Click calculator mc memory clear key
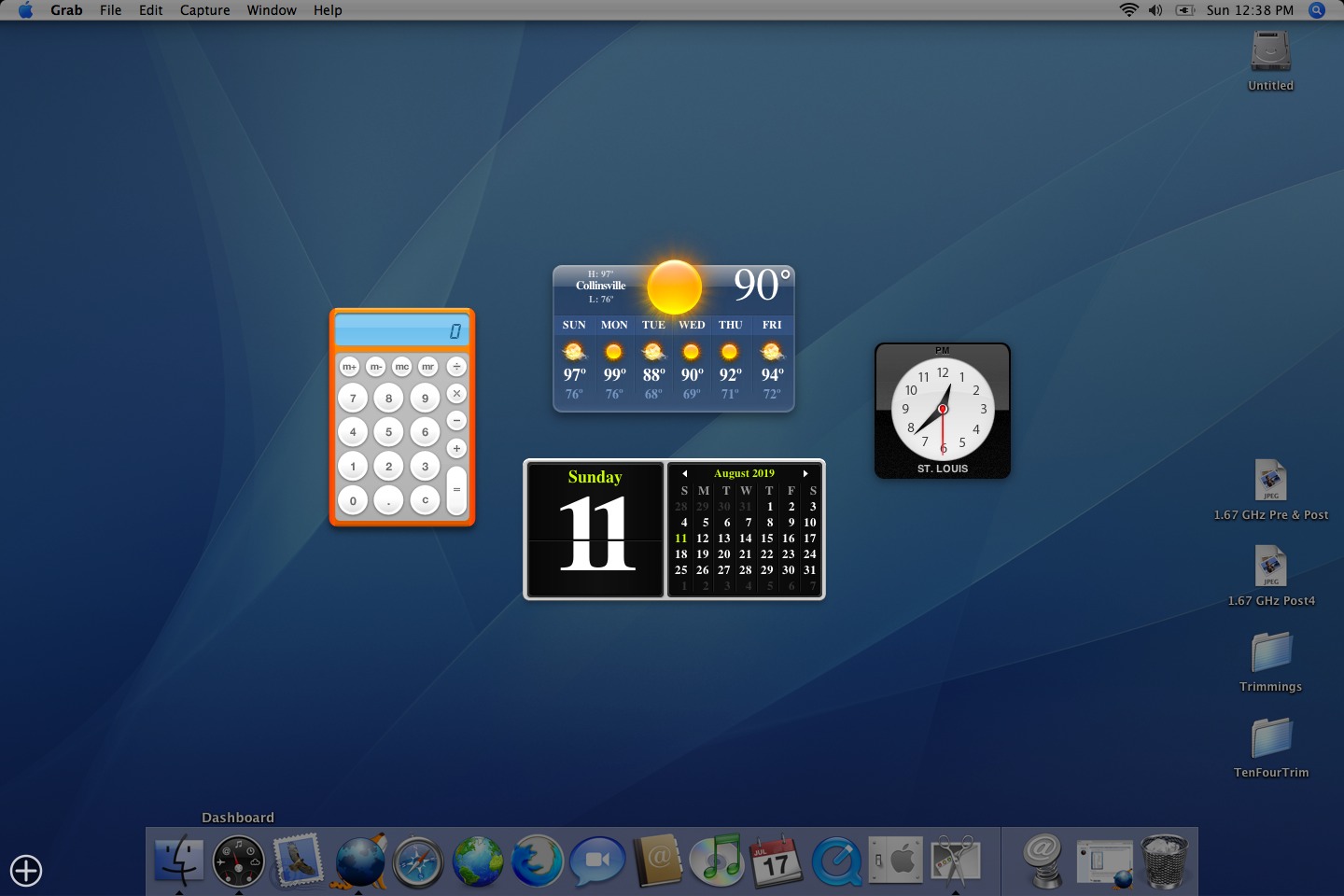The width and height of the screenshot is (1344, 896). click(x=401, y=367)
